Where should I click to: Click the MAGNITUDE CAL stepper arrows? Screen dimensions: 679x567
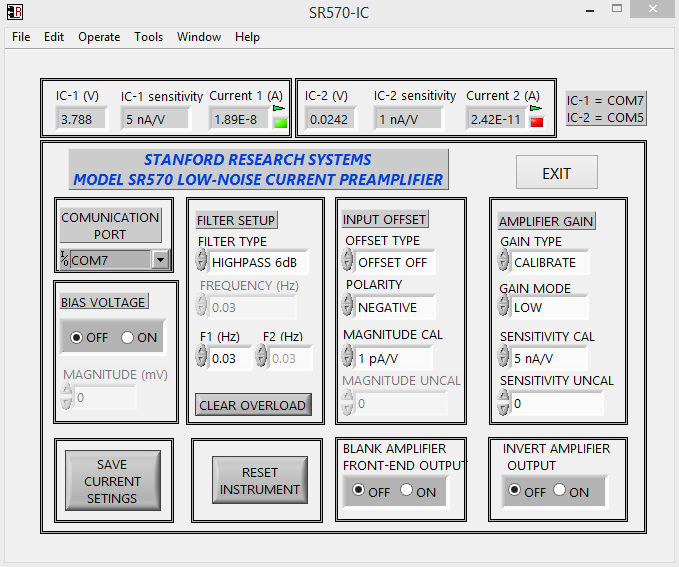pos(347,356)
